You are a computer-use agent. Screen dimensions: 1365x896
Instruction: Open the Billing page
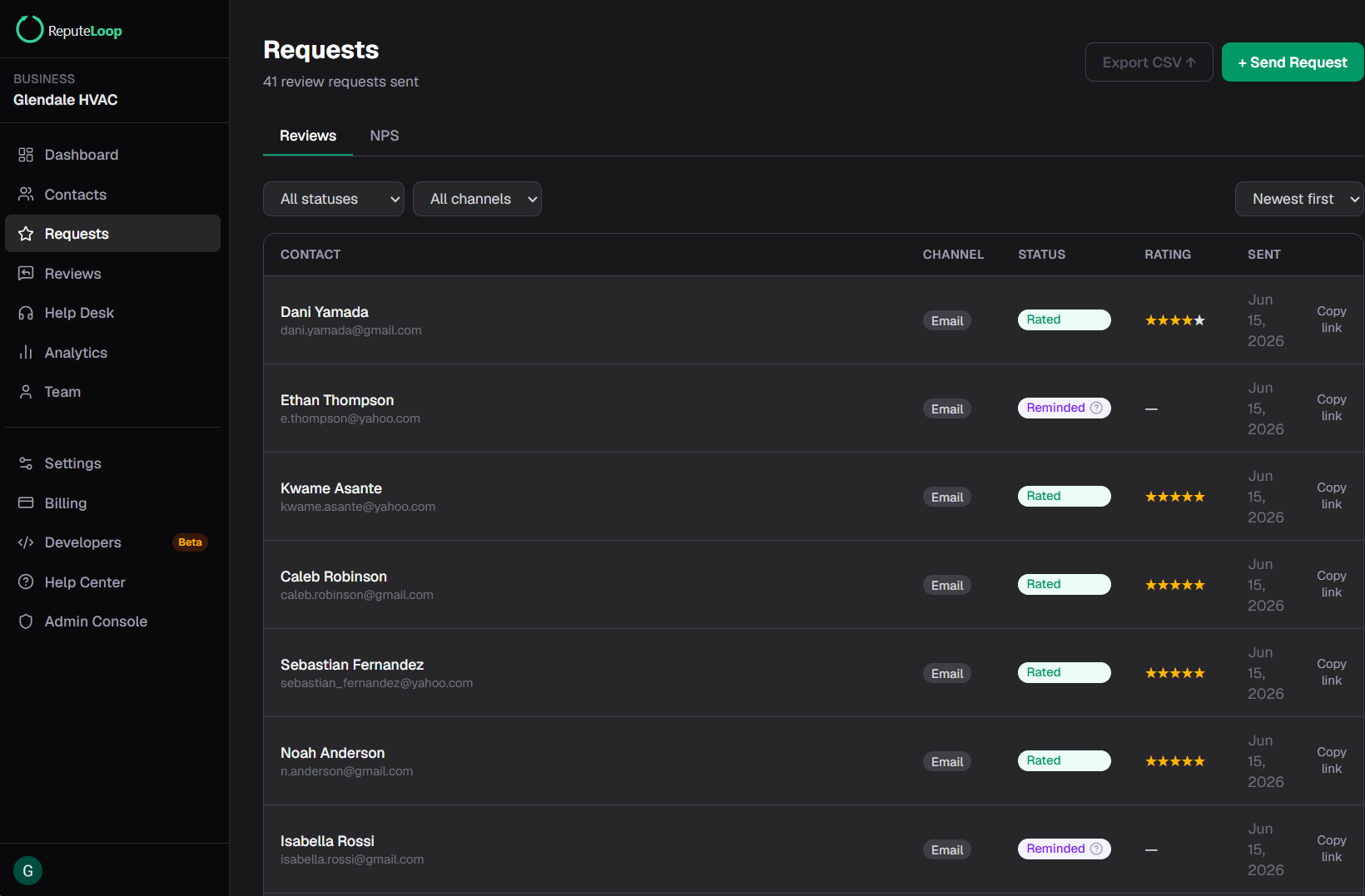112,503
